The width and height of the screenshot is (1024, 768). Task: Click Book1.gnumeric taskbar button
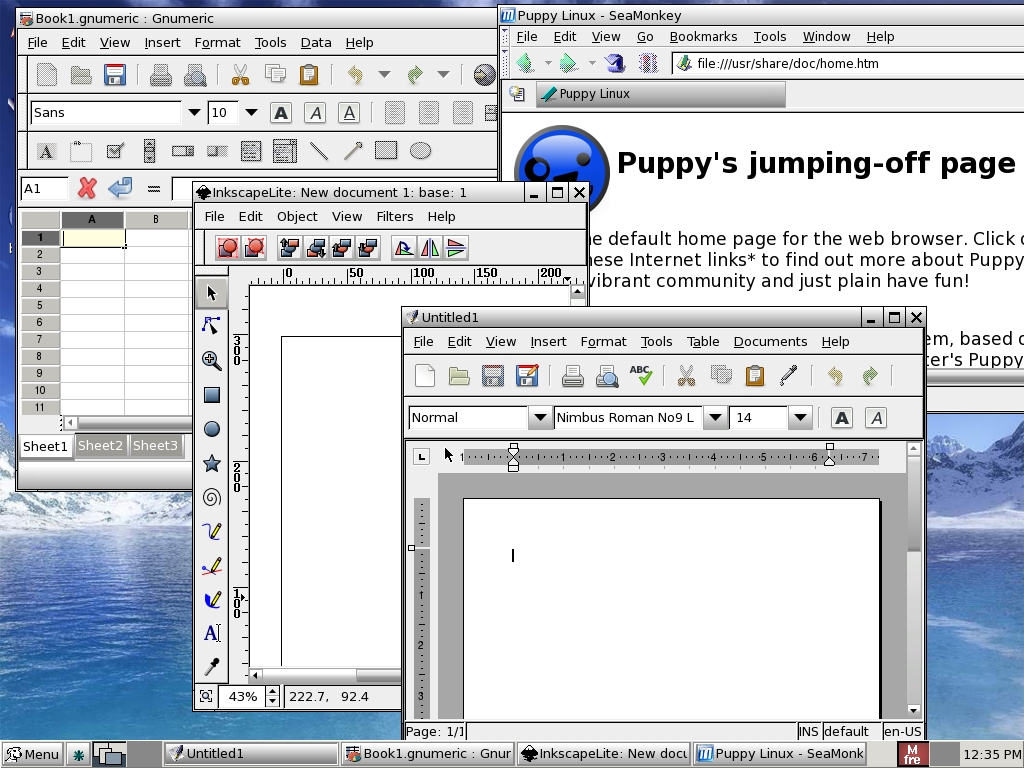coord(428,754)
